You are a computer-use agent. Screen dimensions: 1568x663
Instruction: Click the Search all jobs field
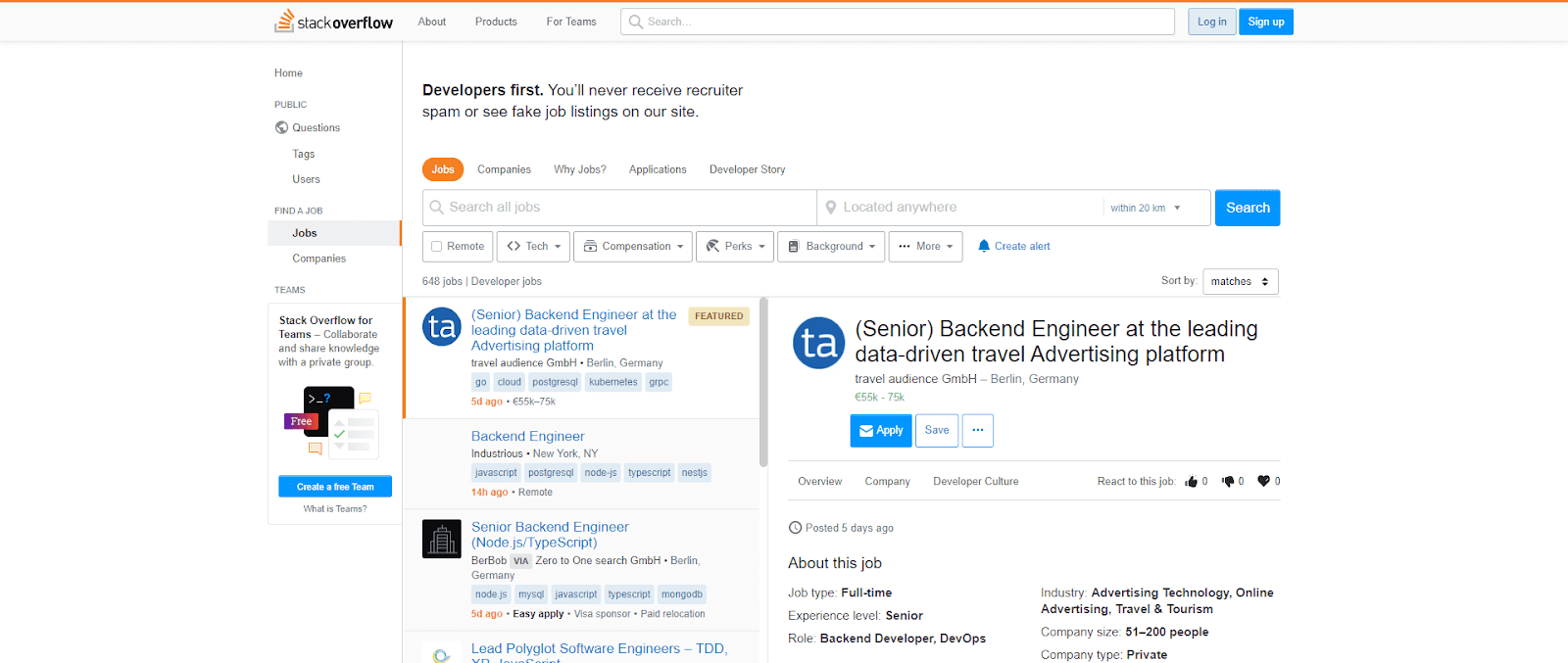(619, 208)
